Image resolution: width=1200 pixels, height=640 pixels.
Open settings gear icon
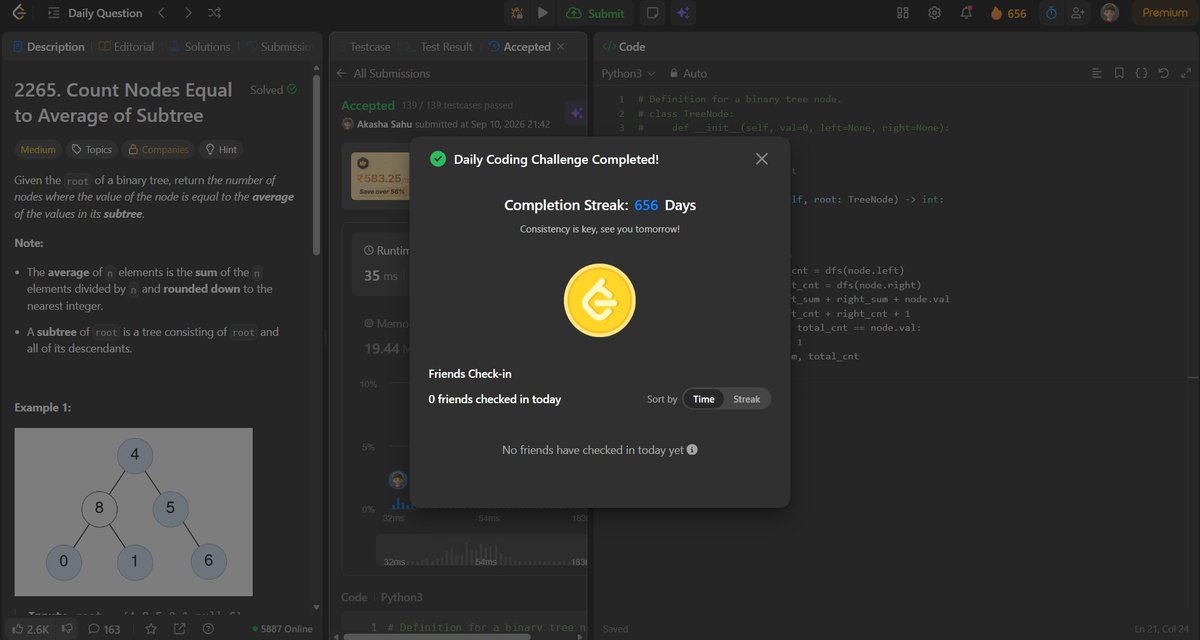tap(935, 13)
